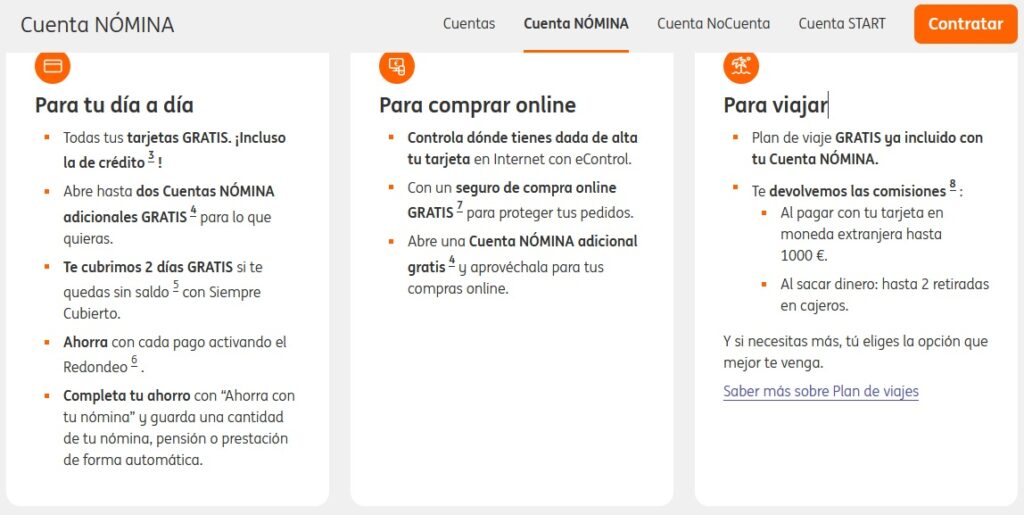Click the orange Contratar button
Screen dimensions: 1024x515
[x=965, y=24]
